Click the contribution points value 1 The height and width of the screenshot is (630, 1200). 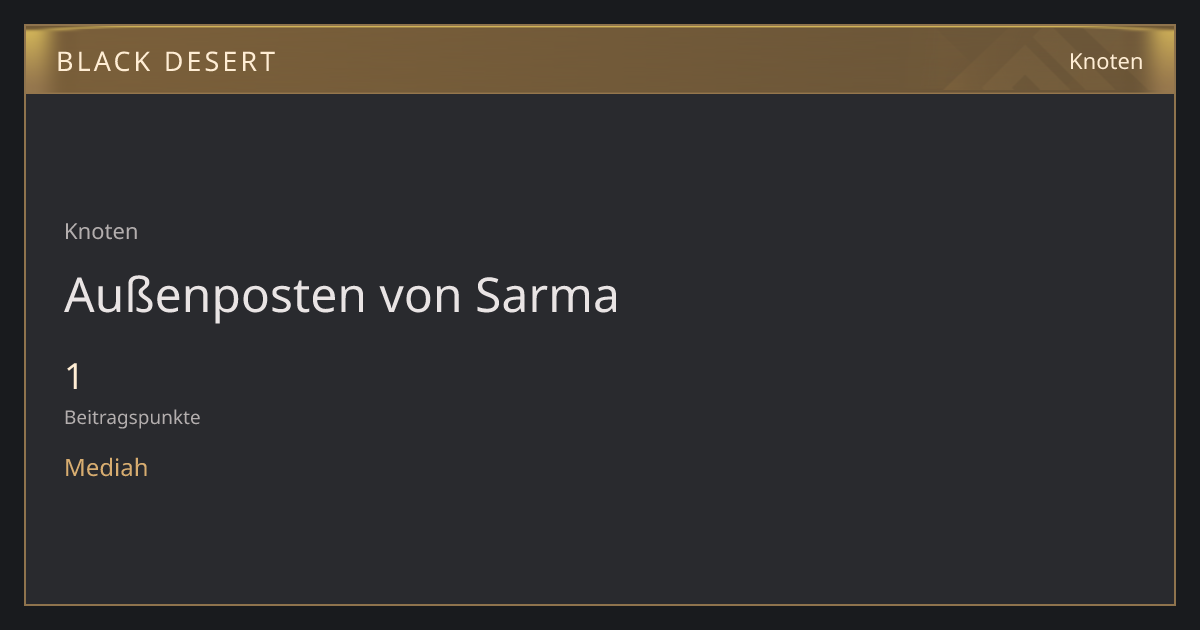click(73, 377)
